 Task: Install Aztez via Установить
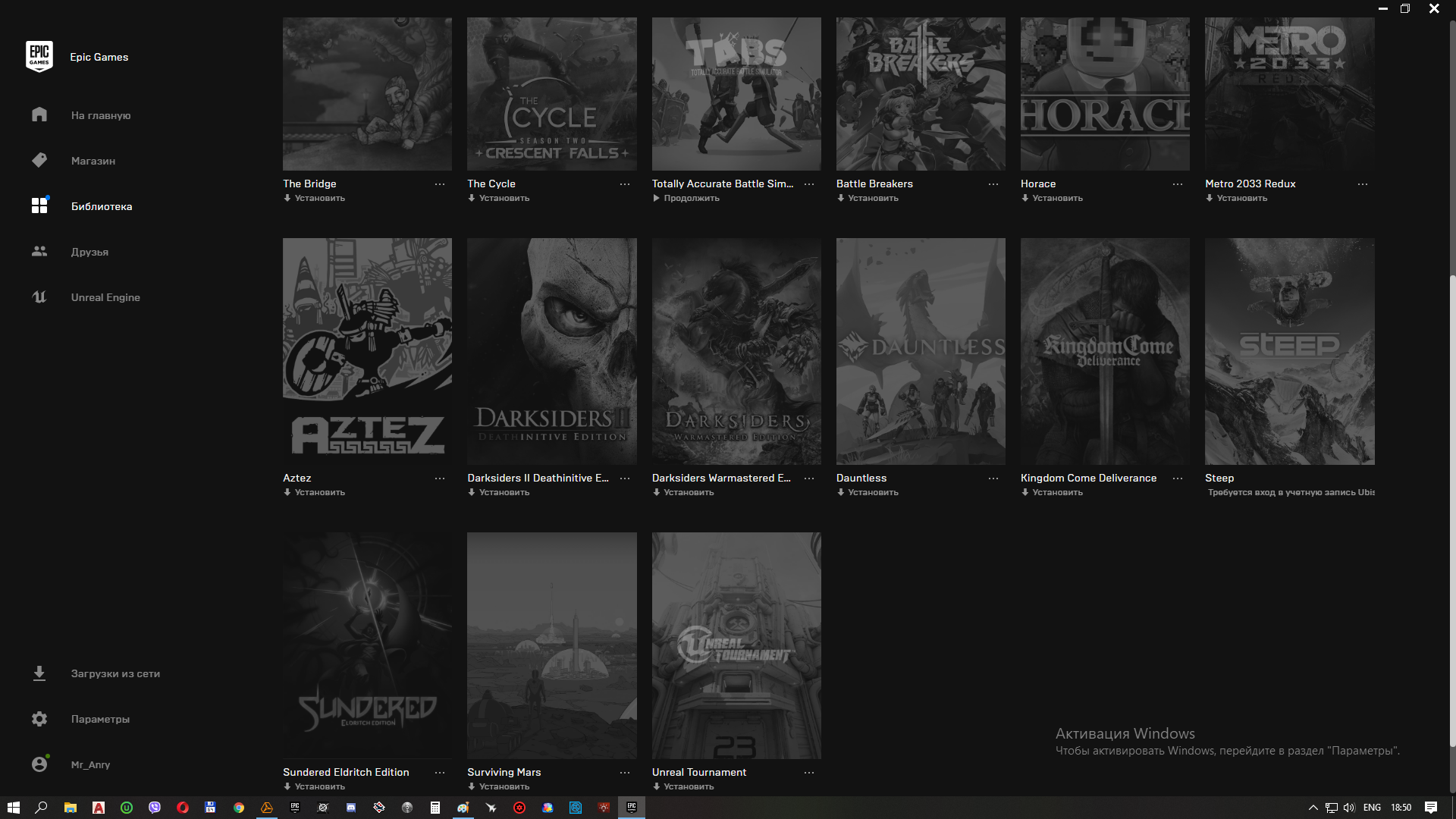(x=314, y=492)
